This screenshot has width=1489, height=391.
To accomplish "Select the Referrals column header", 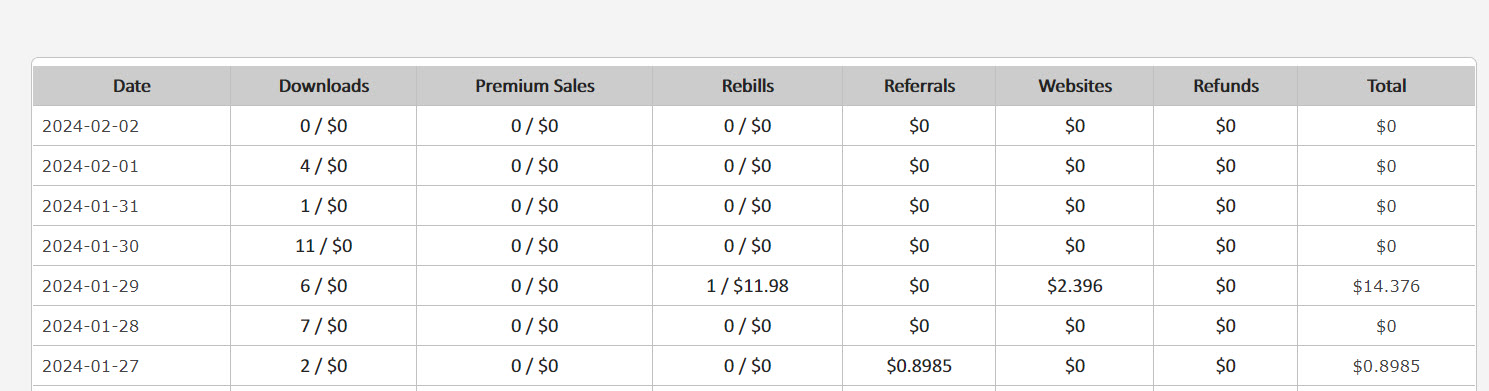I will pyautogui.click(x=919, y=86).
